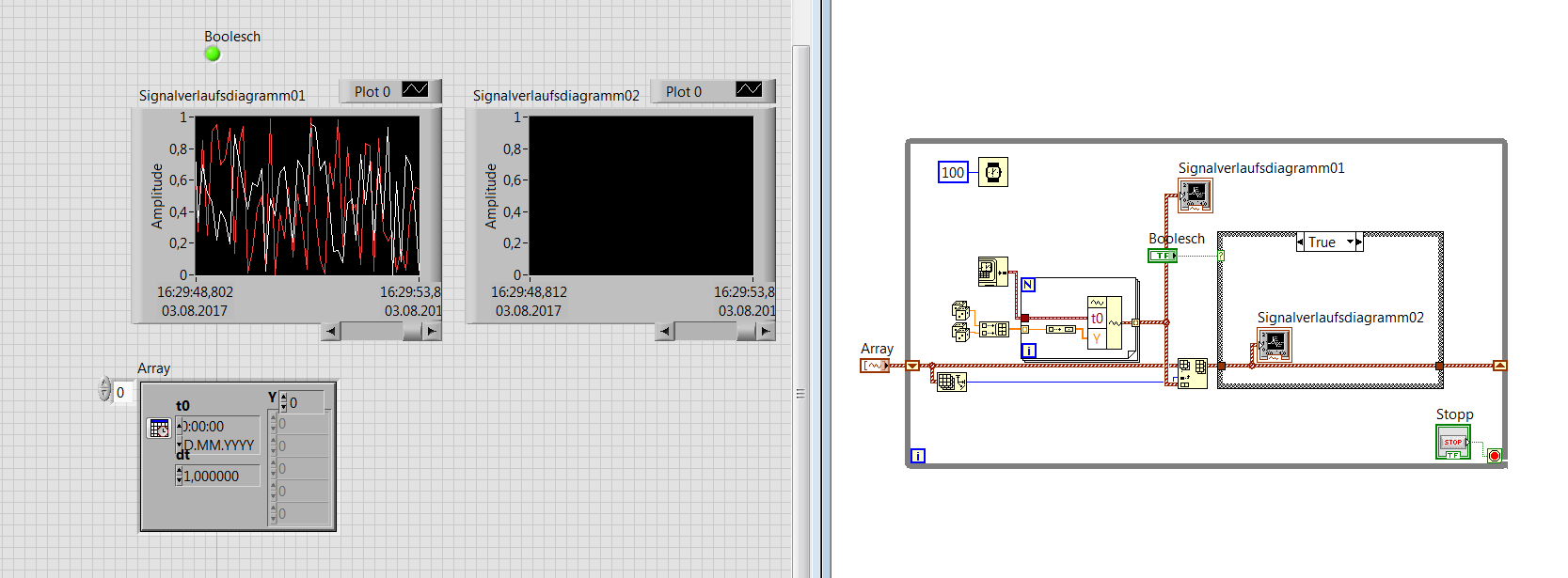
Task: Click the Signalverlaufsdiagramm01 scrollbar right arrow
Action: click(x=431, y=331)
